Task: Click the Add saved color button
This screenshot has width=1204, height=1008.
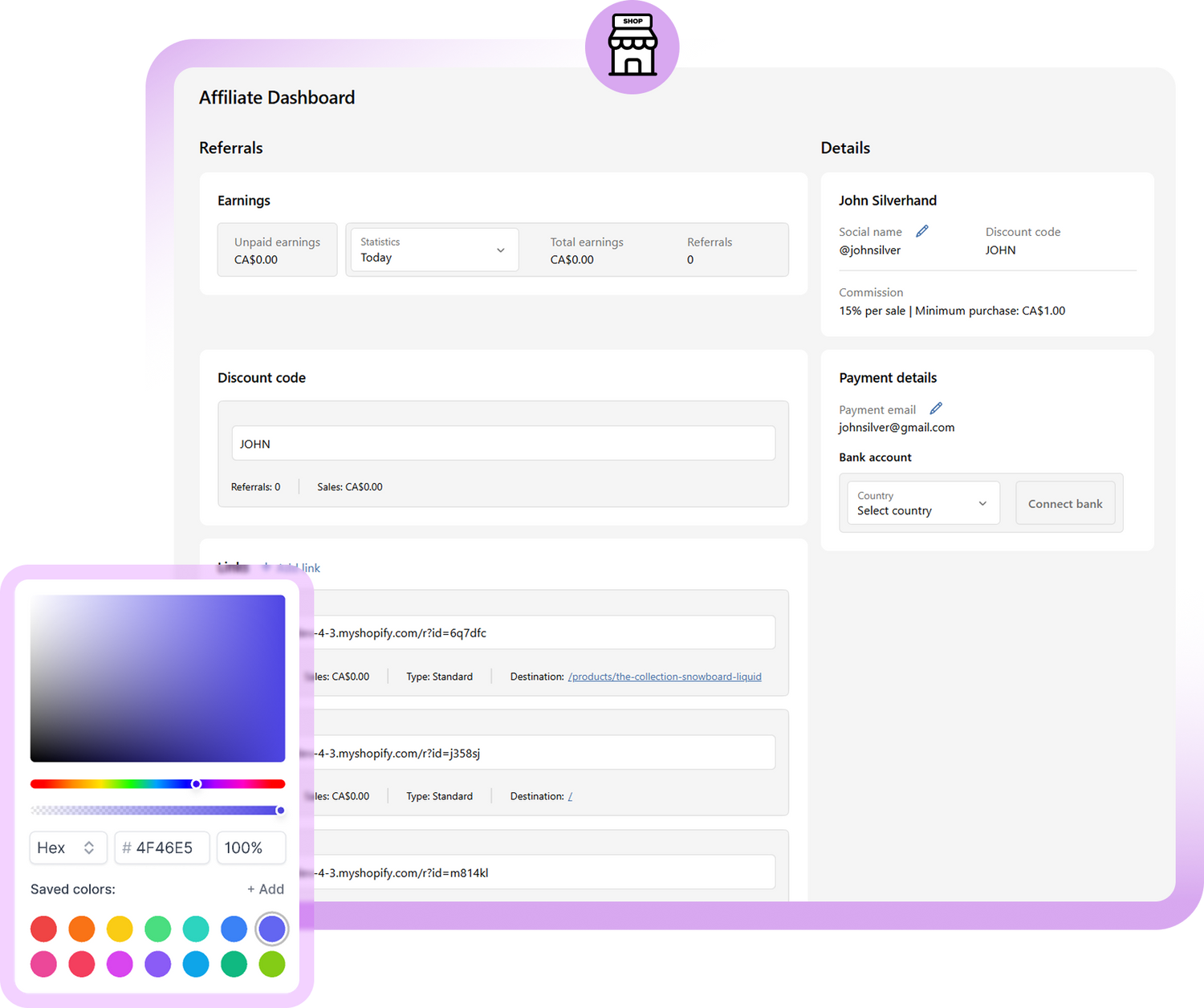Action: [266, 889]
